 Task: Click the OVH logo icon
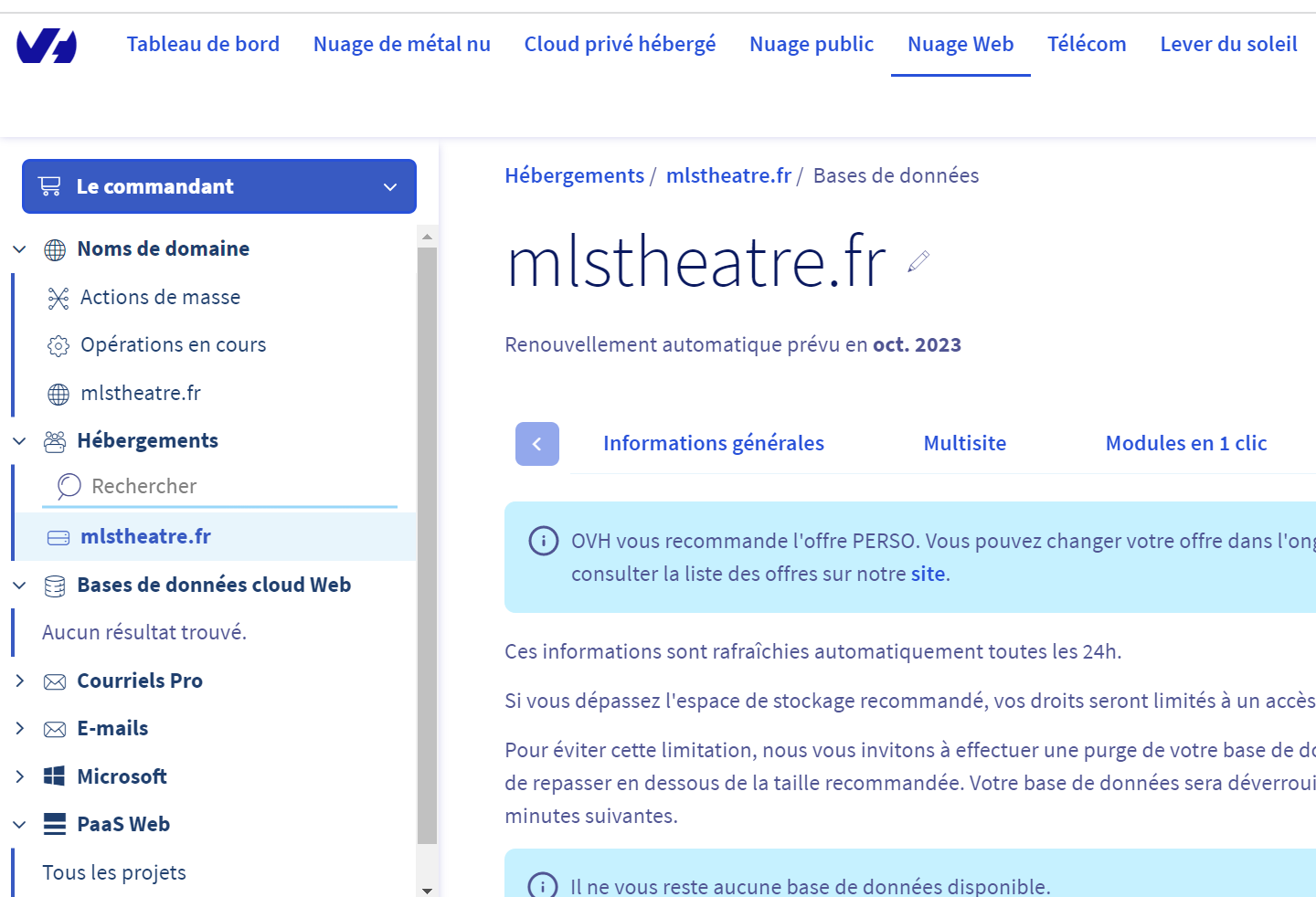pyautogui.click(x=47, y=45)
